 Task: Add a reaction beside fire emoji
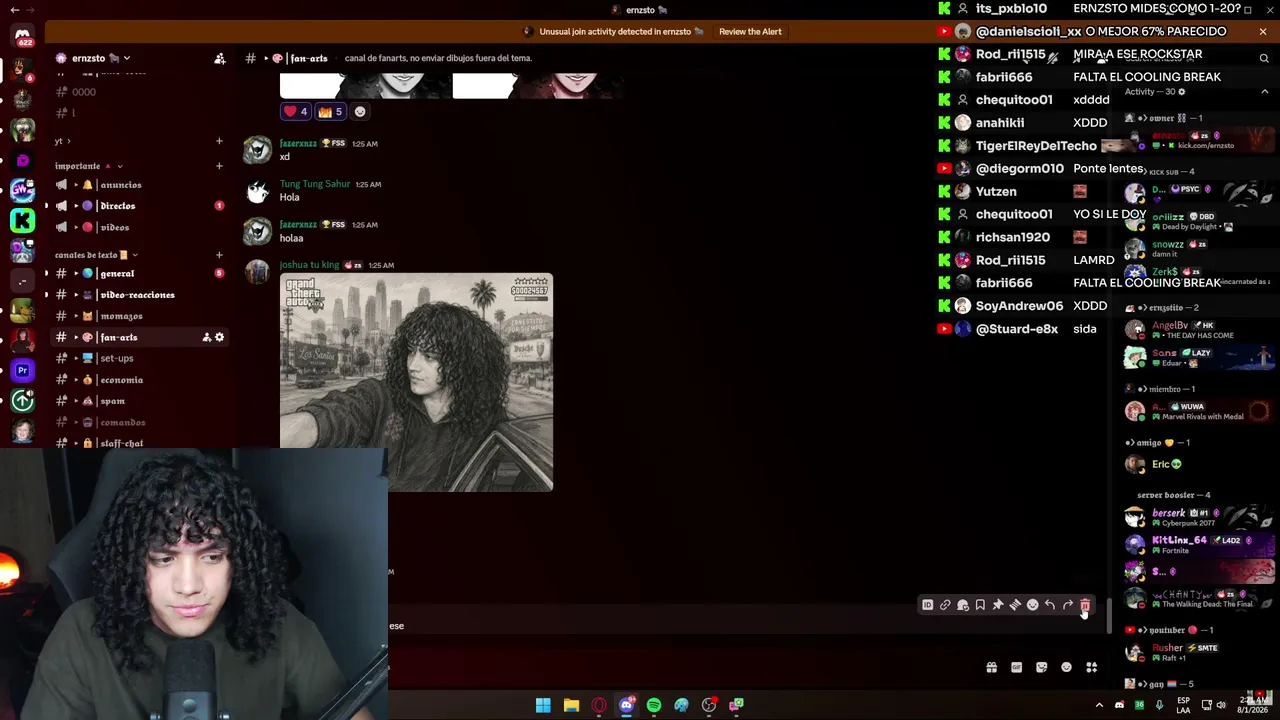(x=360, y=112)
